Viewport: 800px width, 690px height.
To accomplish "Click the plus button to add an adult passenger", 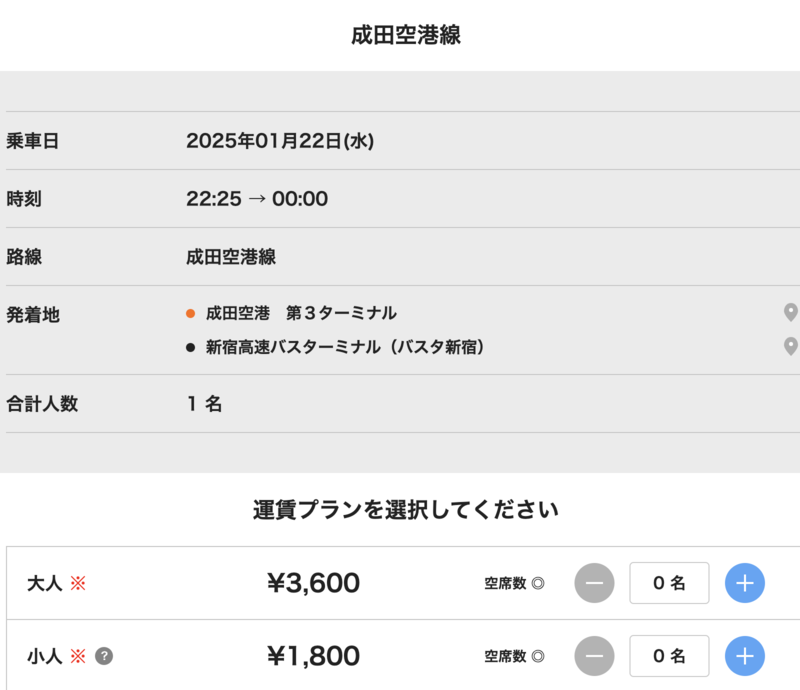I will coord(744,583).
